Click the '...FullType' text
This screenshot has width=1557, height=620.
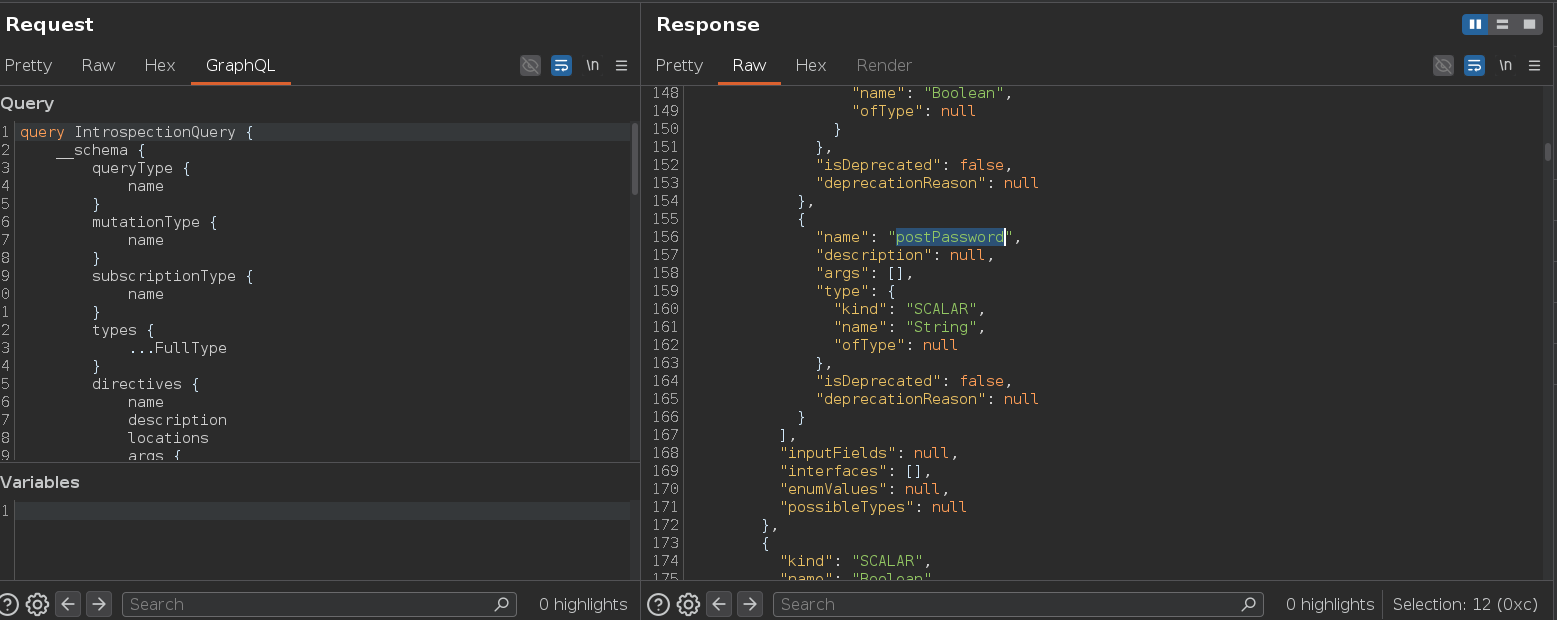click(178, 348)
